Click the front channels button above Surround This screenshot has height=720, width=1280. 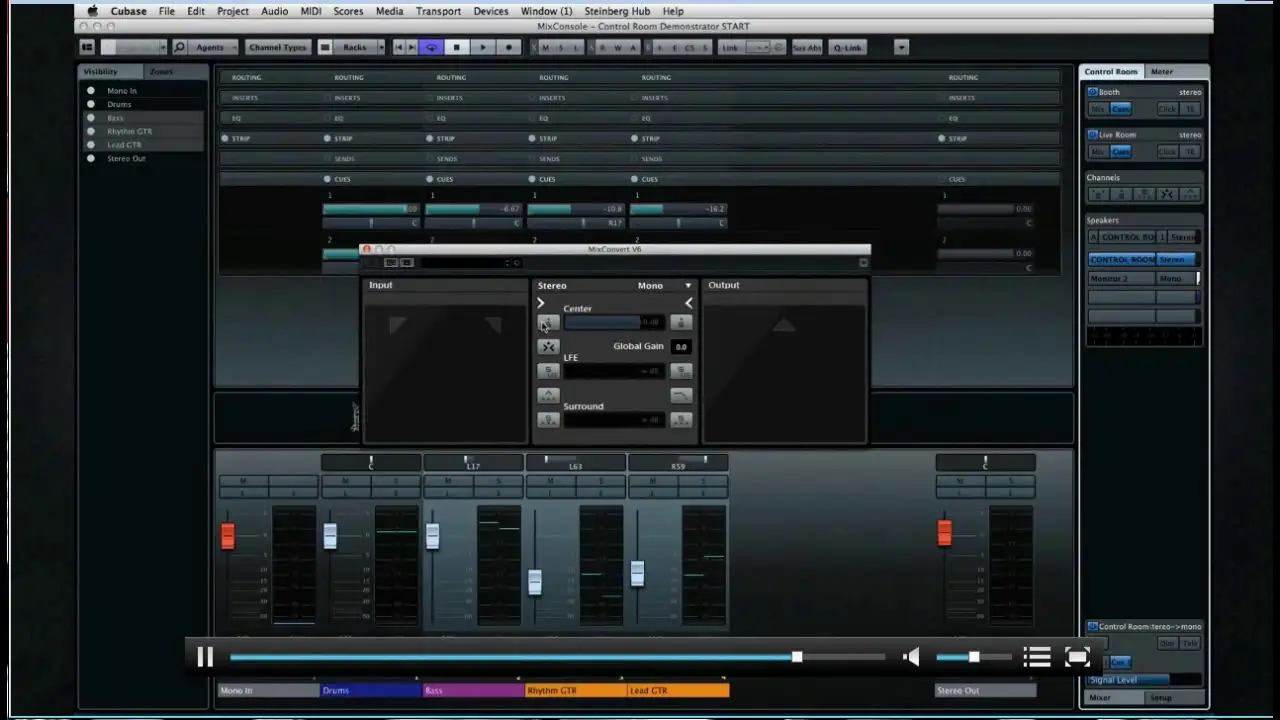coord(548,395)
